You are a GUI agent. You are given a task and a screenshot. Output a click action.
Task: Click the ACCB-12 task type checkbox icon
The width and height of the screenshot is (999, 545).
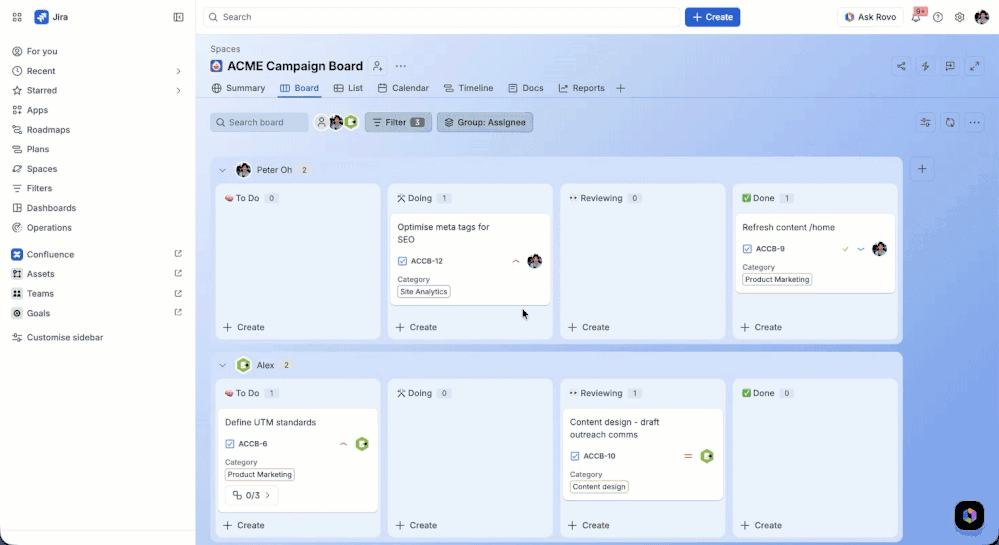pos(402,261)
